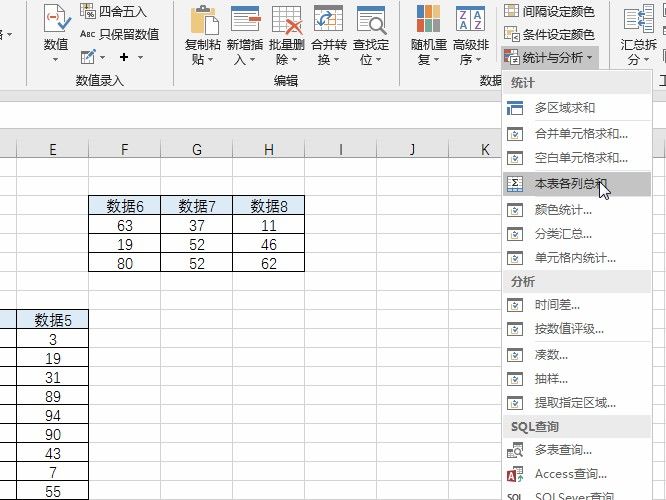This screenshot has height=500, width=666.
Task: Click the sigma icon beside 本表各列总和
Action: [515, 184]
